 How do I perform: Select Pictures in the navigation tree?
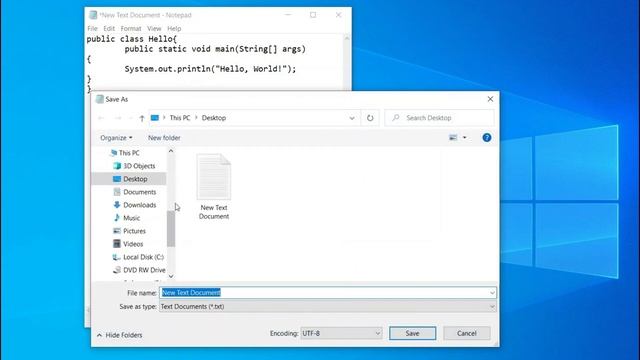(134, 231)
